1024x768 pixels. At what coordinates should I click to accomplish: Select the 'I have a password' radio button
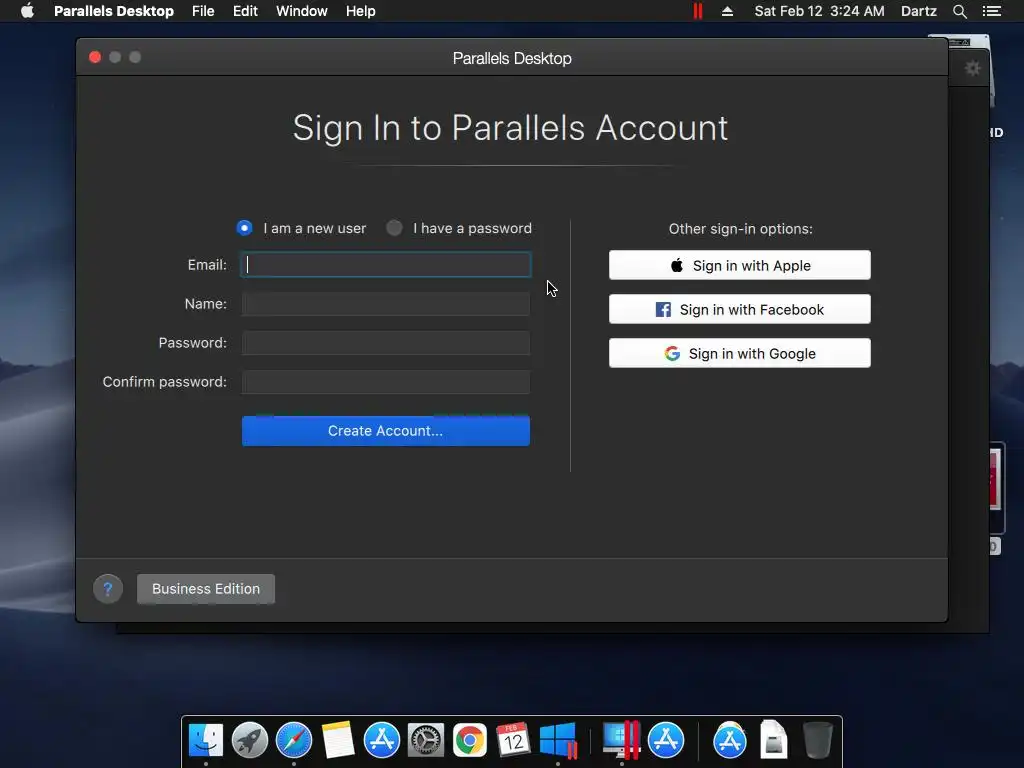click(394, 228)
